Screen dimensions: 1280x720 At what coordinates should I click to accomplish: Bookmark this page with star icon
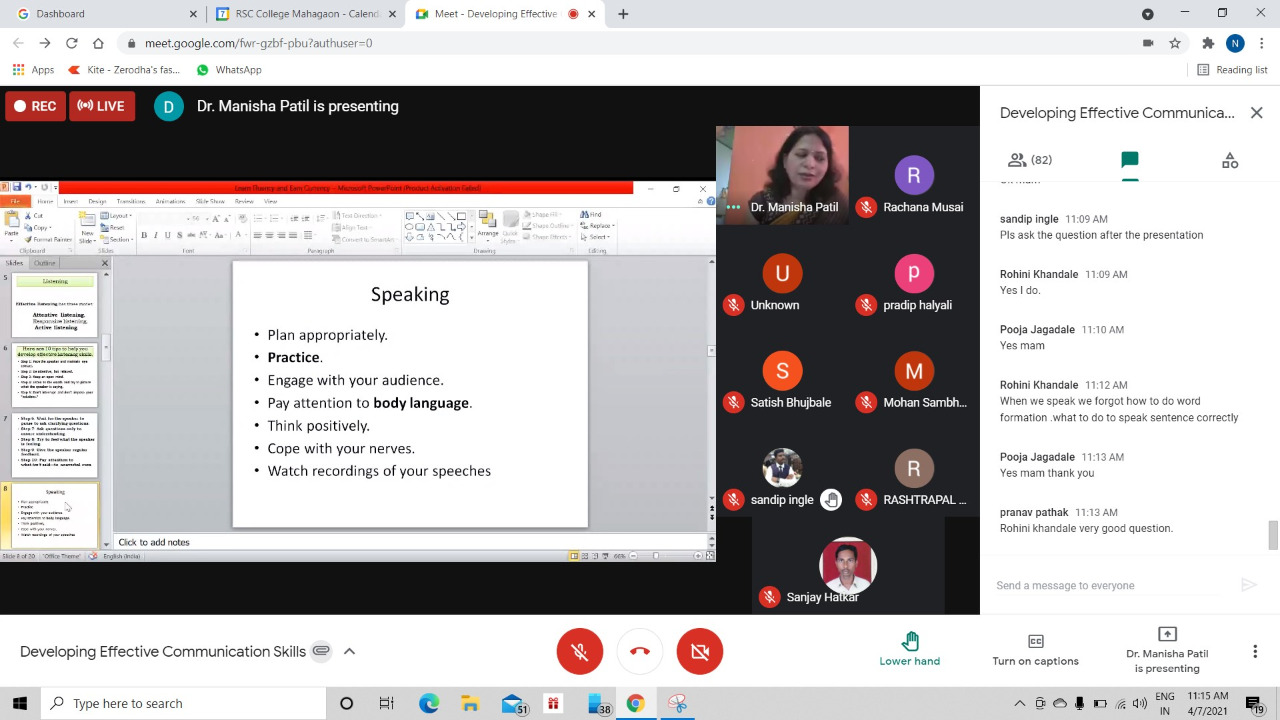[1175, 43]
